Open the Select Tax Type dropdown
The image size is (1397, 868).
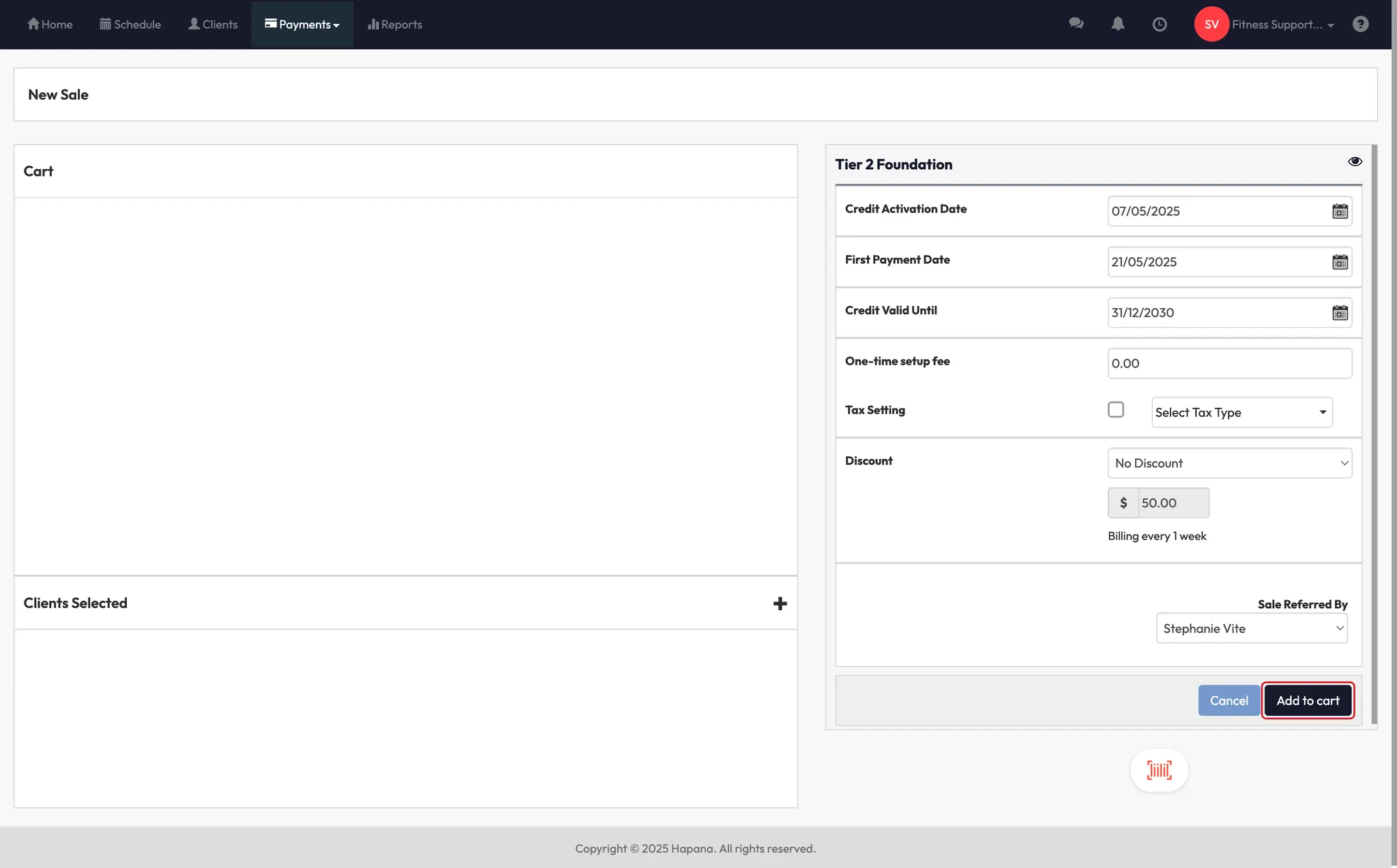pos(1241,413)
